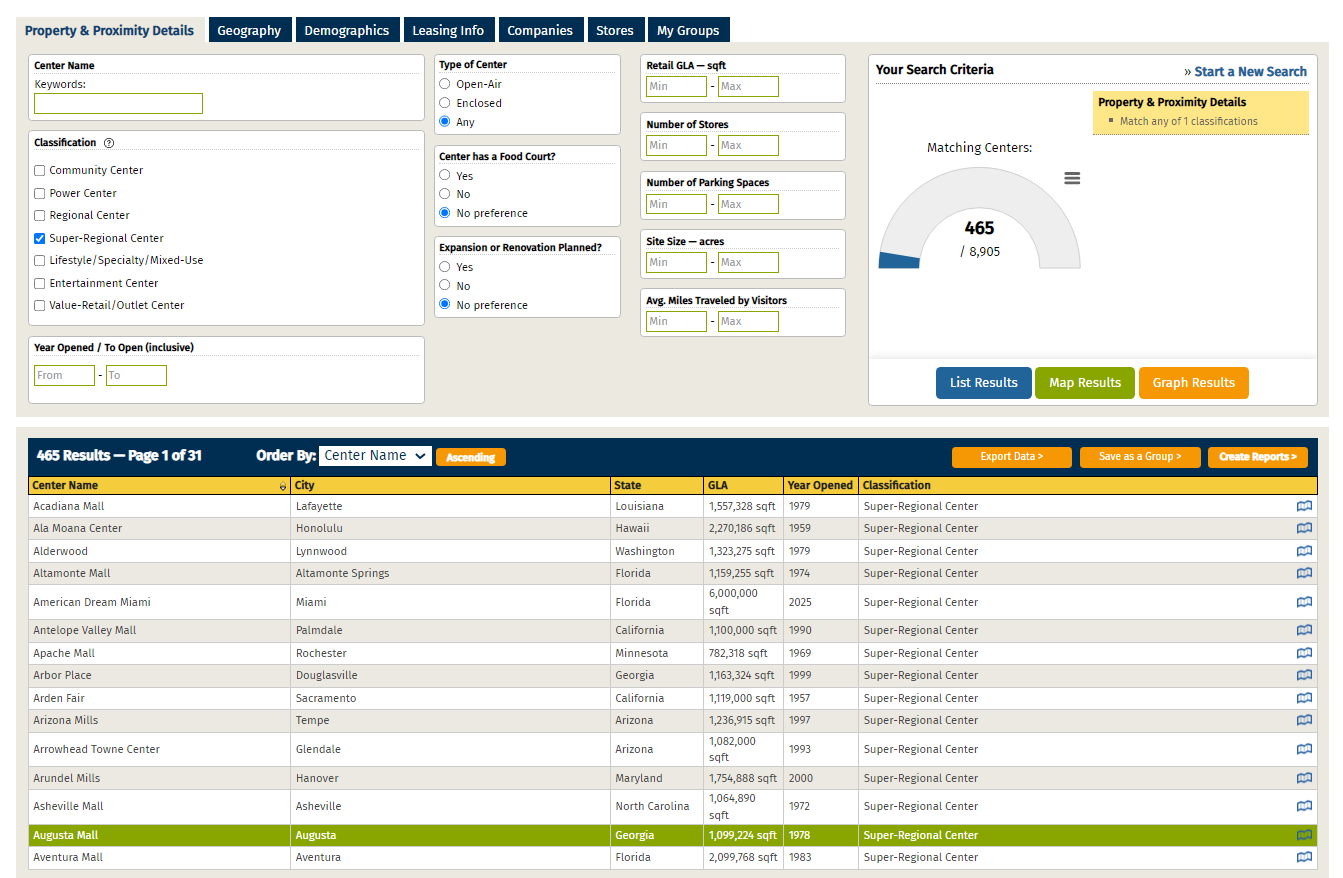Choose No preference for Expansion or Renovation

(x=445, y=305)
